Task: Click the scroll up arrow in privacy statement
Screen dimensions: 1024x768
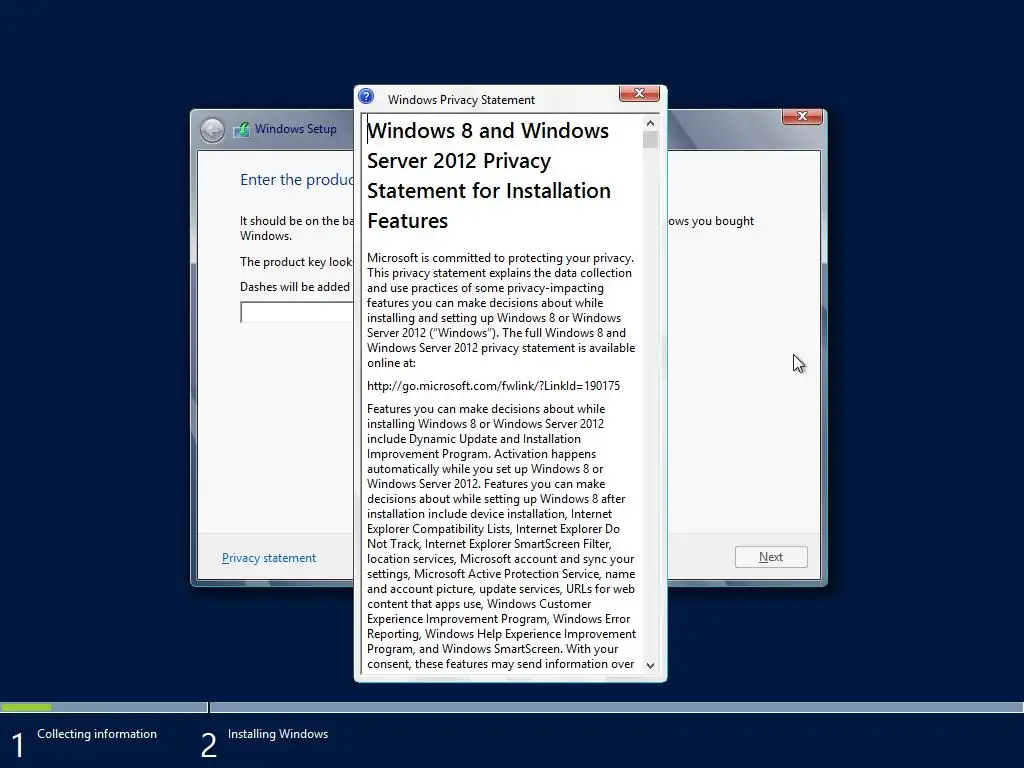Action: coord(650,123)
